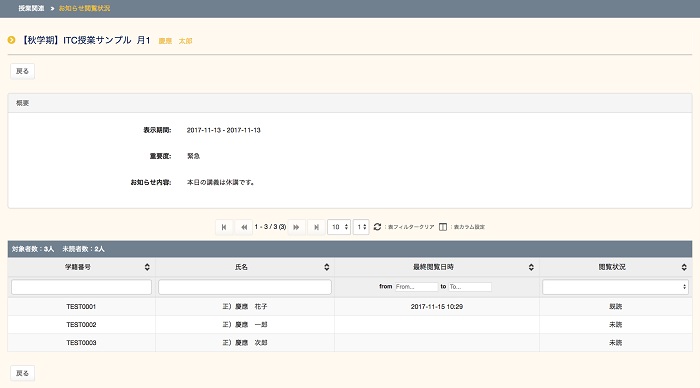
Task: Sort by 学籍番号 column arrows
Action: click(147, 267)
